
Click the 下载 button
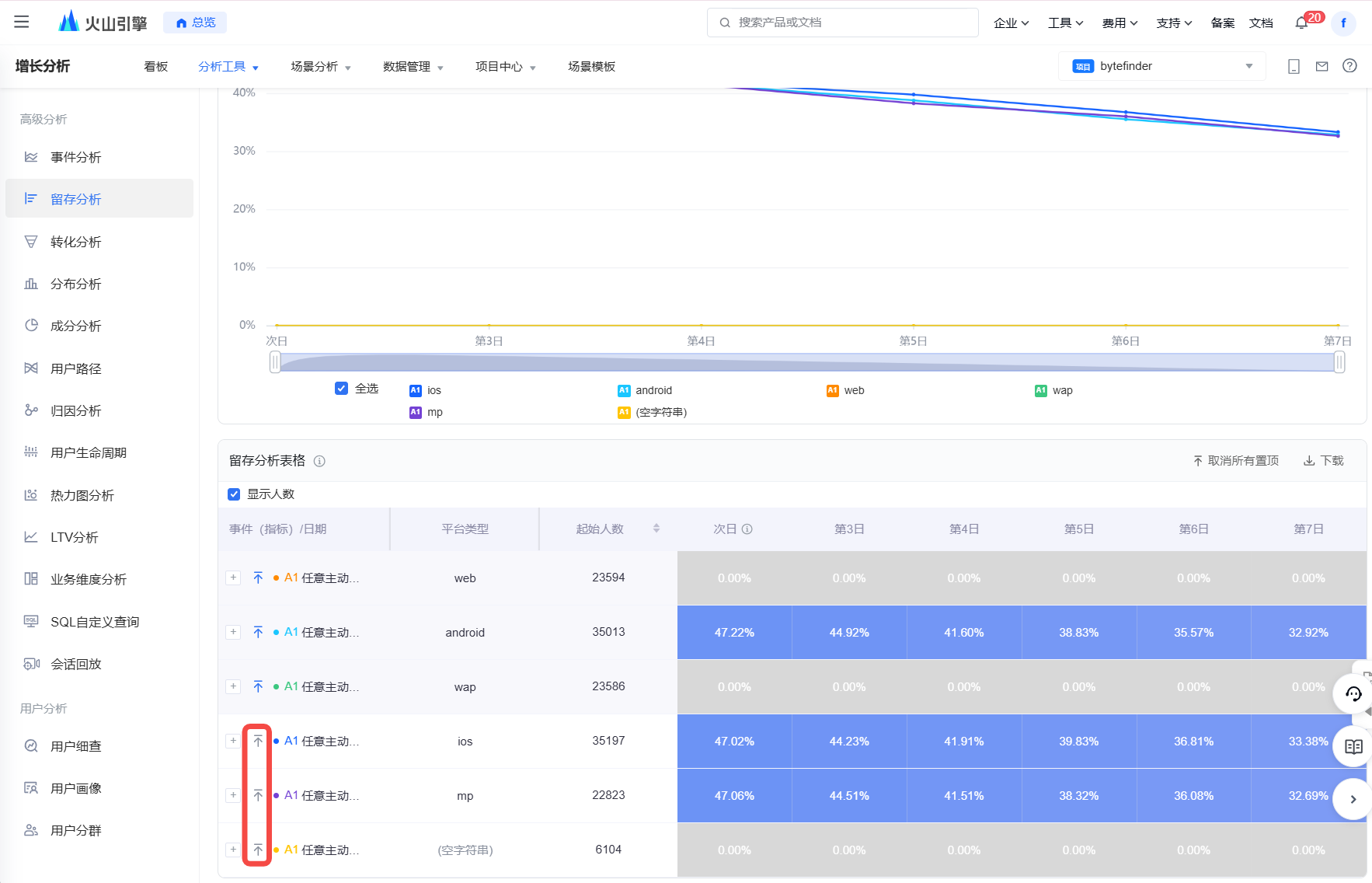tap(1323, 461)
